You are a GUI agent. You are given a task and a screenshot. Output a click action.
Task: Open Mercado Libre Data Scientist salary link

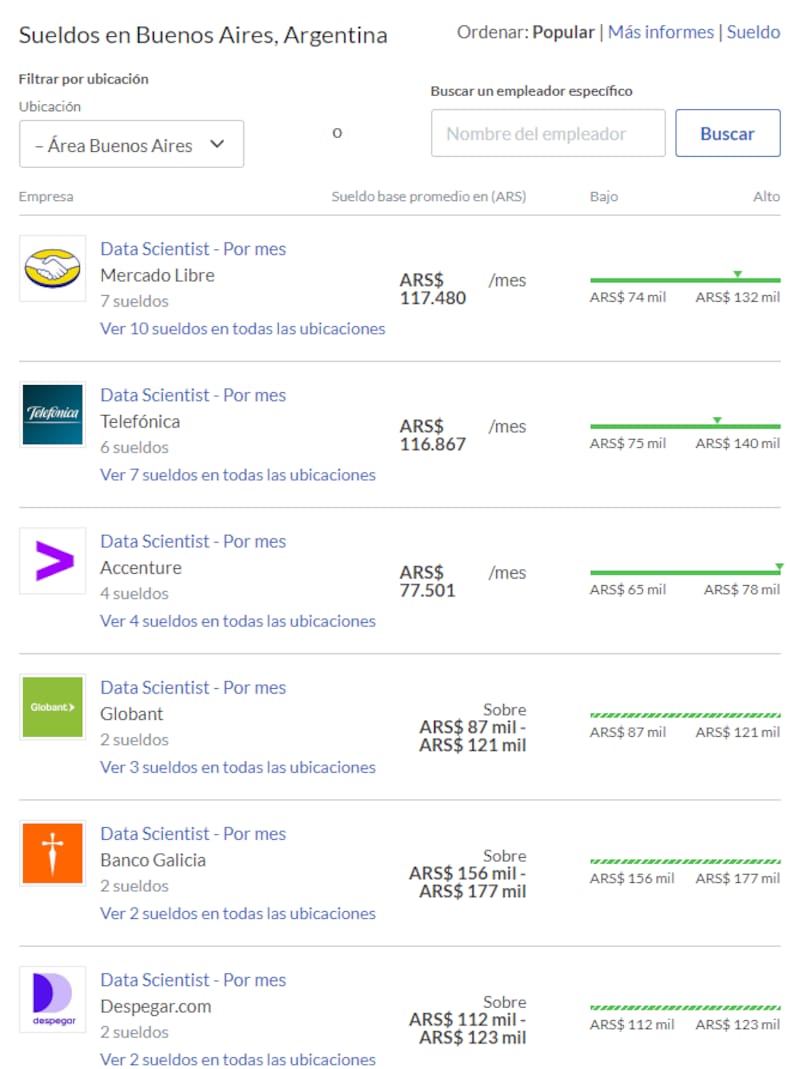click(193, 249)
